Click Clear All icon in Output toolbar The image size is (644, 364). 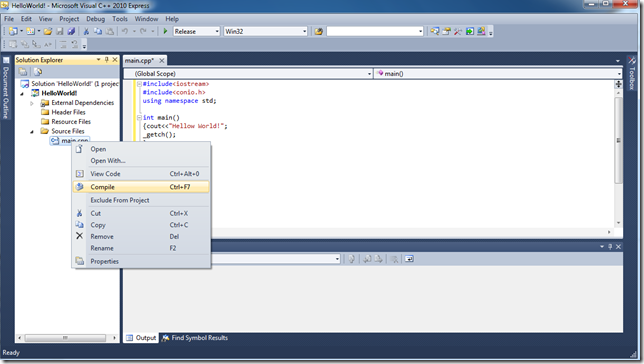click(x=394, y=259)
